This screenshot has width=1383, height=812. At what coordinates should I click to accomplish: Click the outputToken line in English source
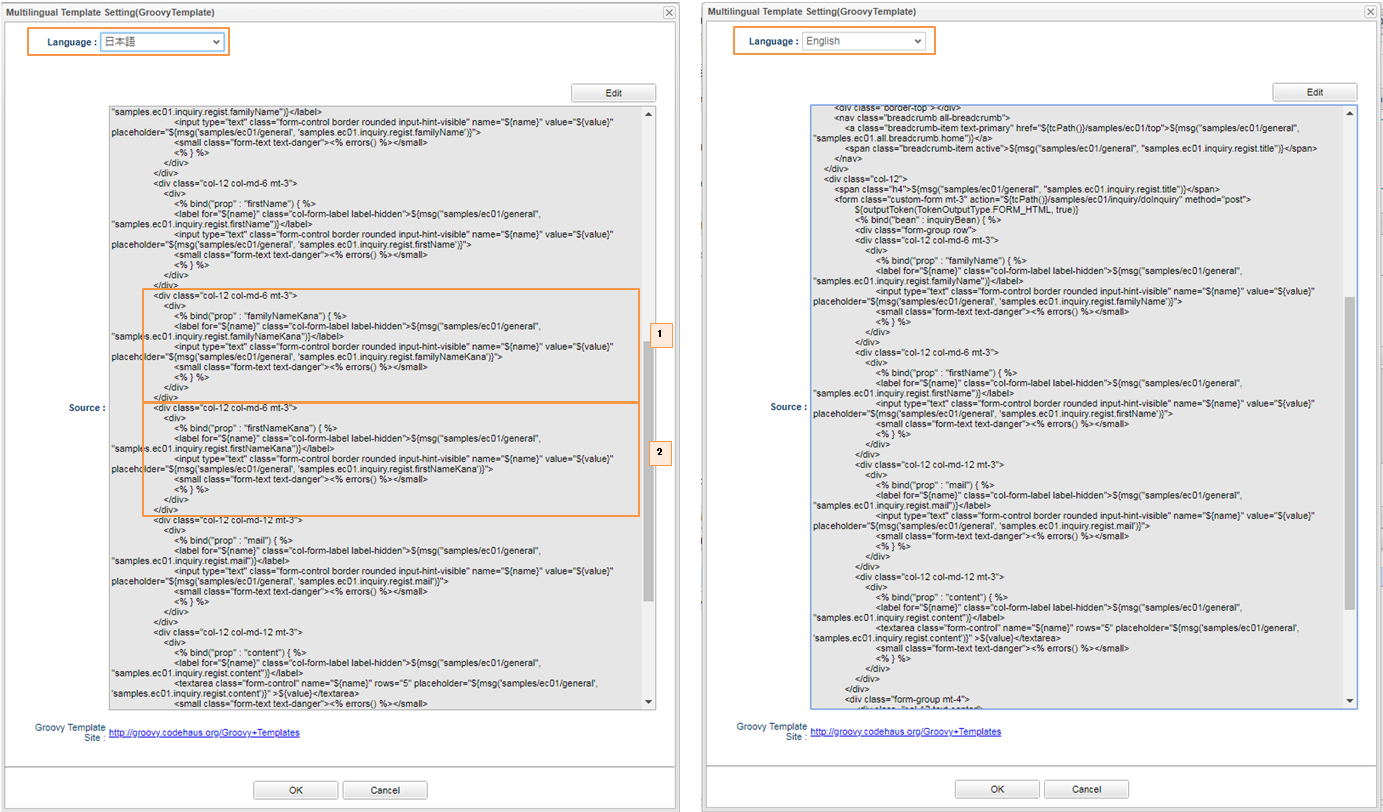(x=965, y=210)
